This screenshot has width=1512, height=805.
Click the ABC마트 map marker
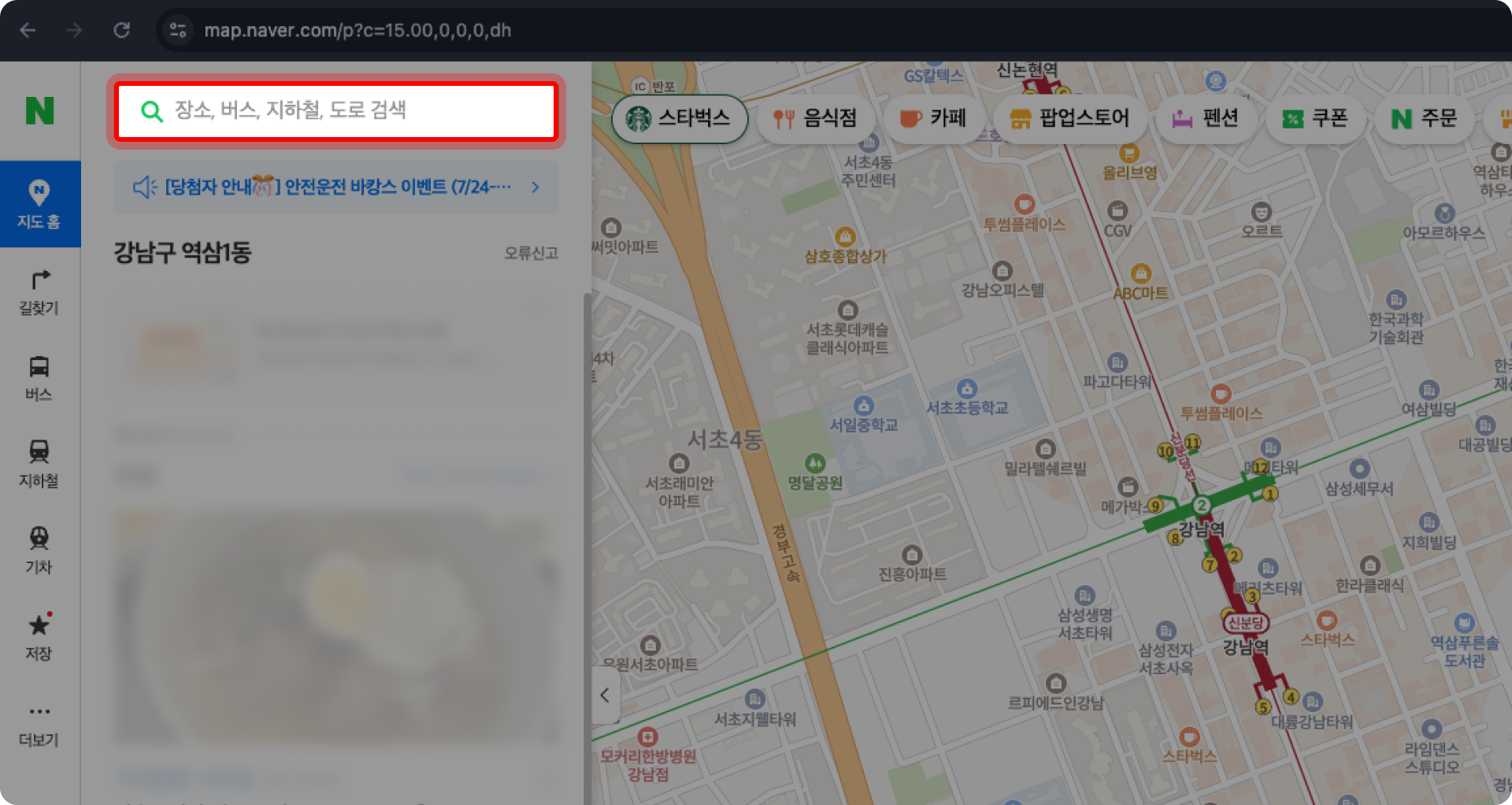point(1141,274)
